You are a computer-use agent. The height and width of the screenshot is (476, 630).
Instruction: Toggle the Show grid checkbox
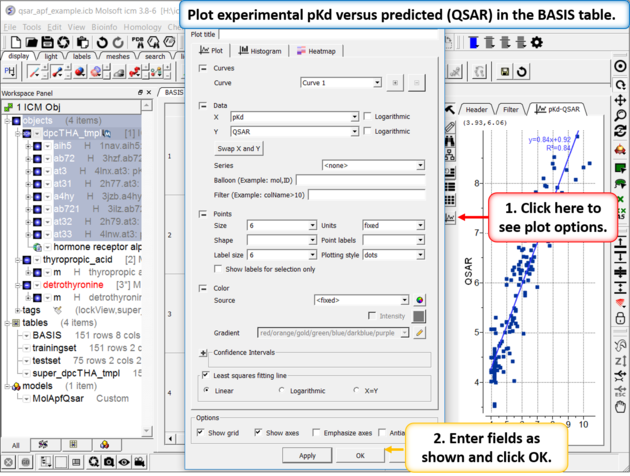click(201, 433)
